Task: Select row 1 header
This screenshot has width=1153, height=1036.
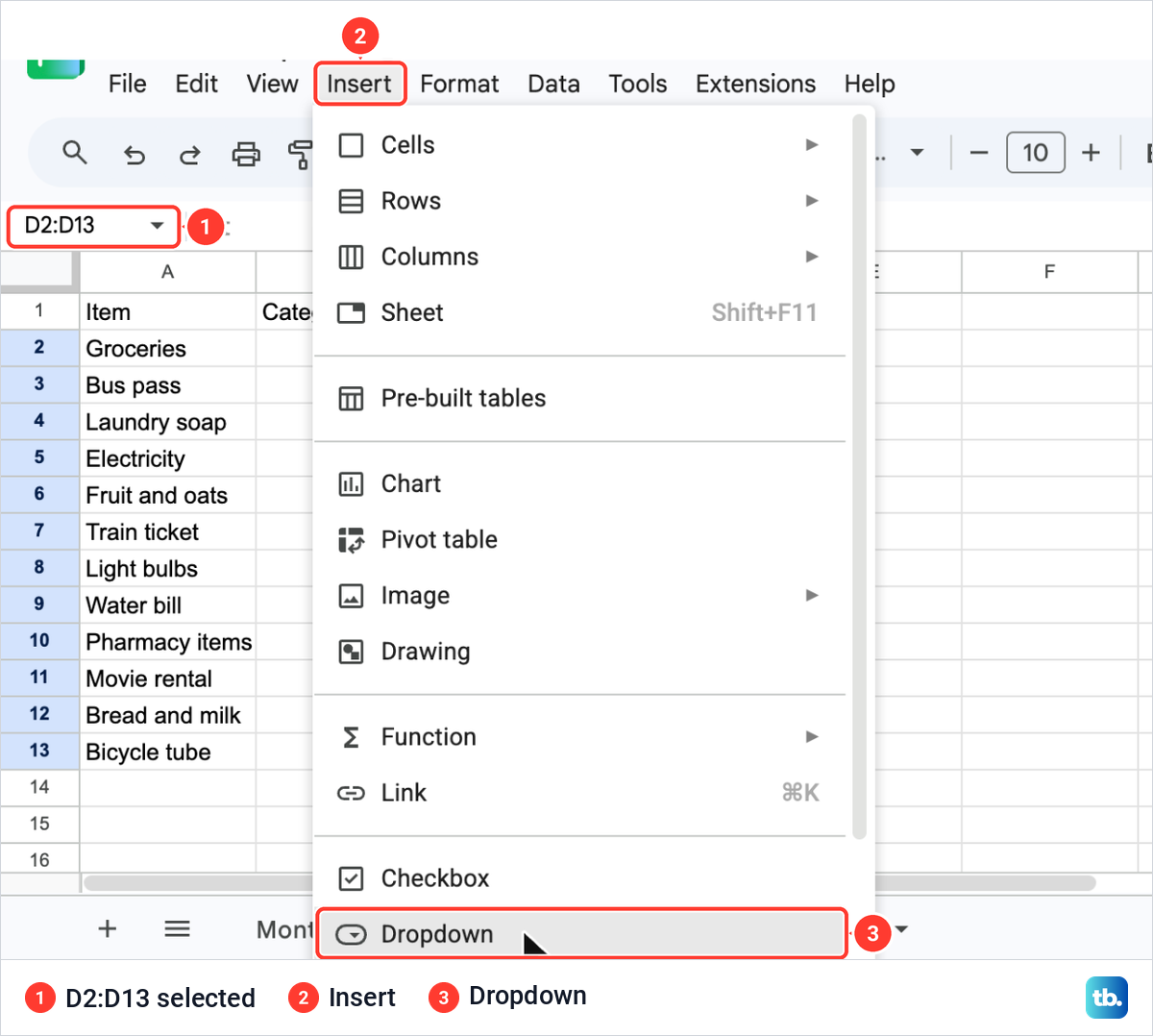Action: [39, 310]
